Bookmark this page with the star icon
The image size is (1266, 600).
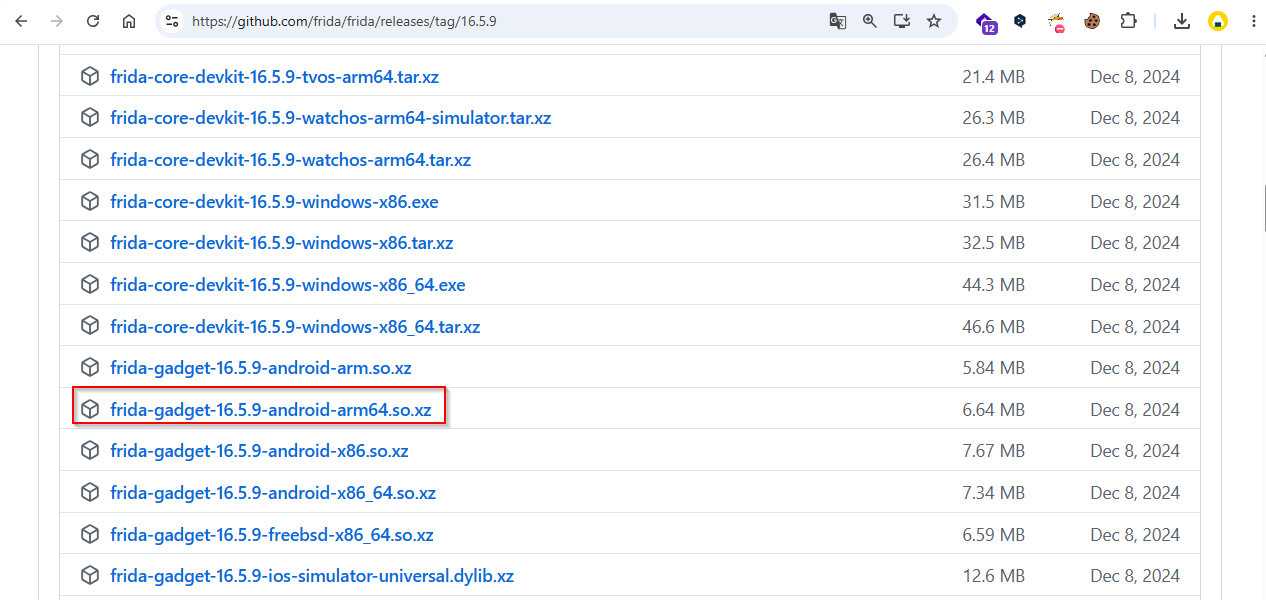point(934,21)
